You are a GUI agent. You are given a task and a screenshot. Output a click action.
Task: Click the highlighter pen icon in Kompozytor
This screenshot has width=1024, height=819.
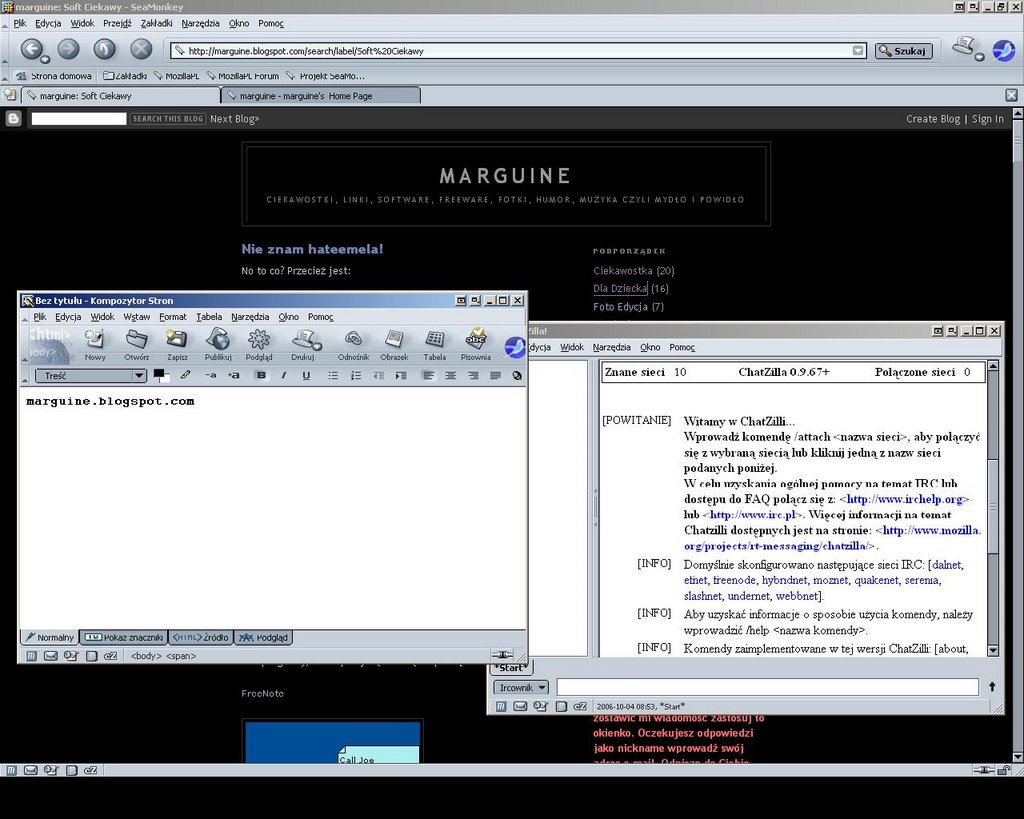pos(185,375)
